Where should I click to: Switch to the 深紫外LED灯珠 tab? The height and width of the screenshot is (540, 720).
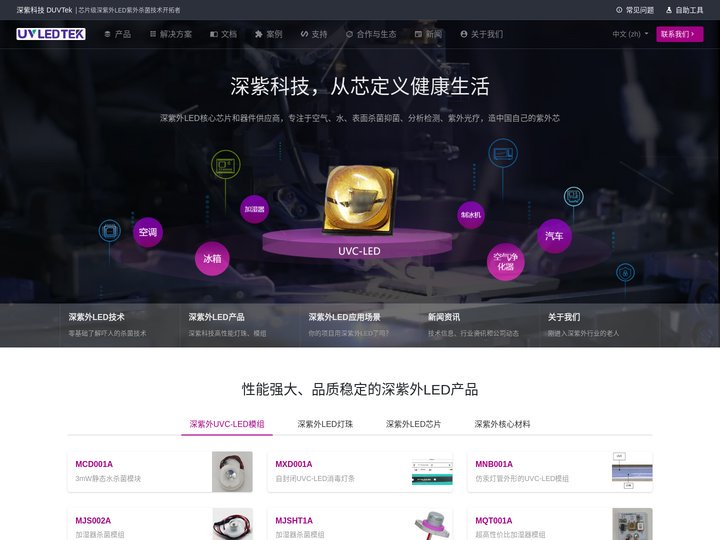click(x=325, y=424)
